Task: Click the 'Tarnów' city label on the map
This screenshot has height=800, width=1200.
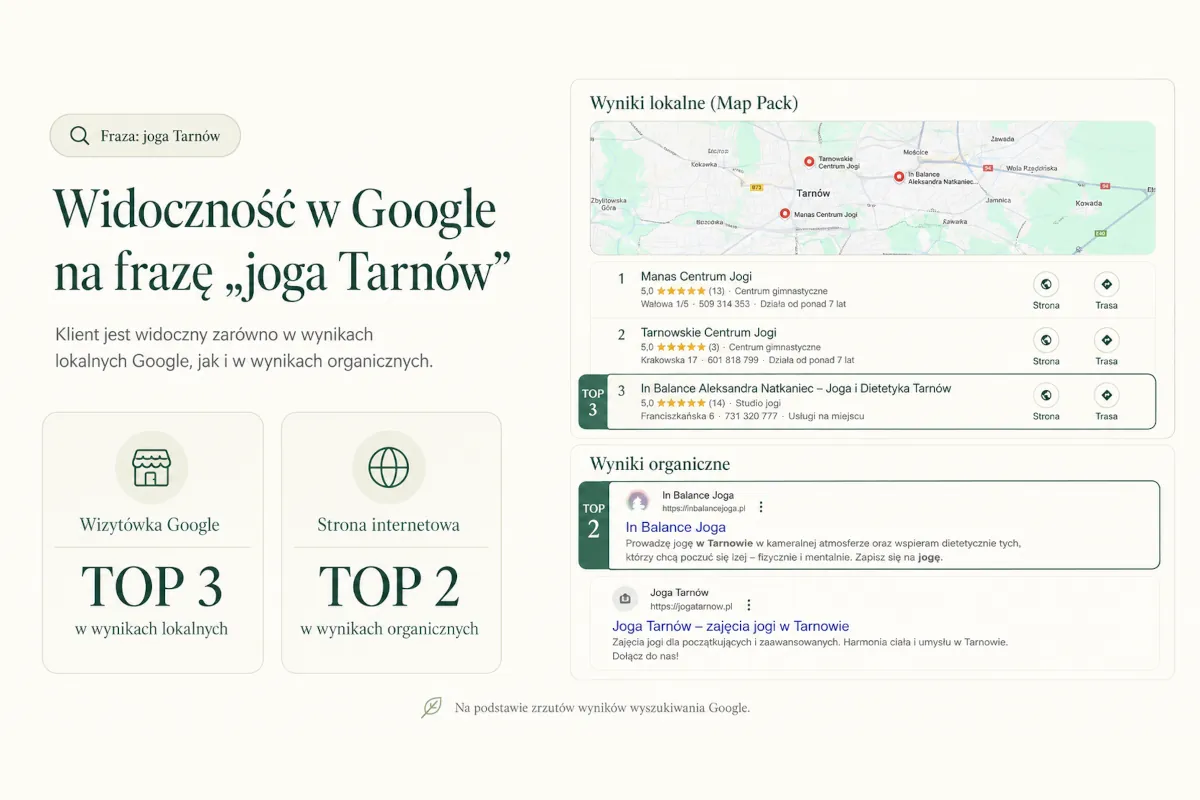Action: coord(813,193)
